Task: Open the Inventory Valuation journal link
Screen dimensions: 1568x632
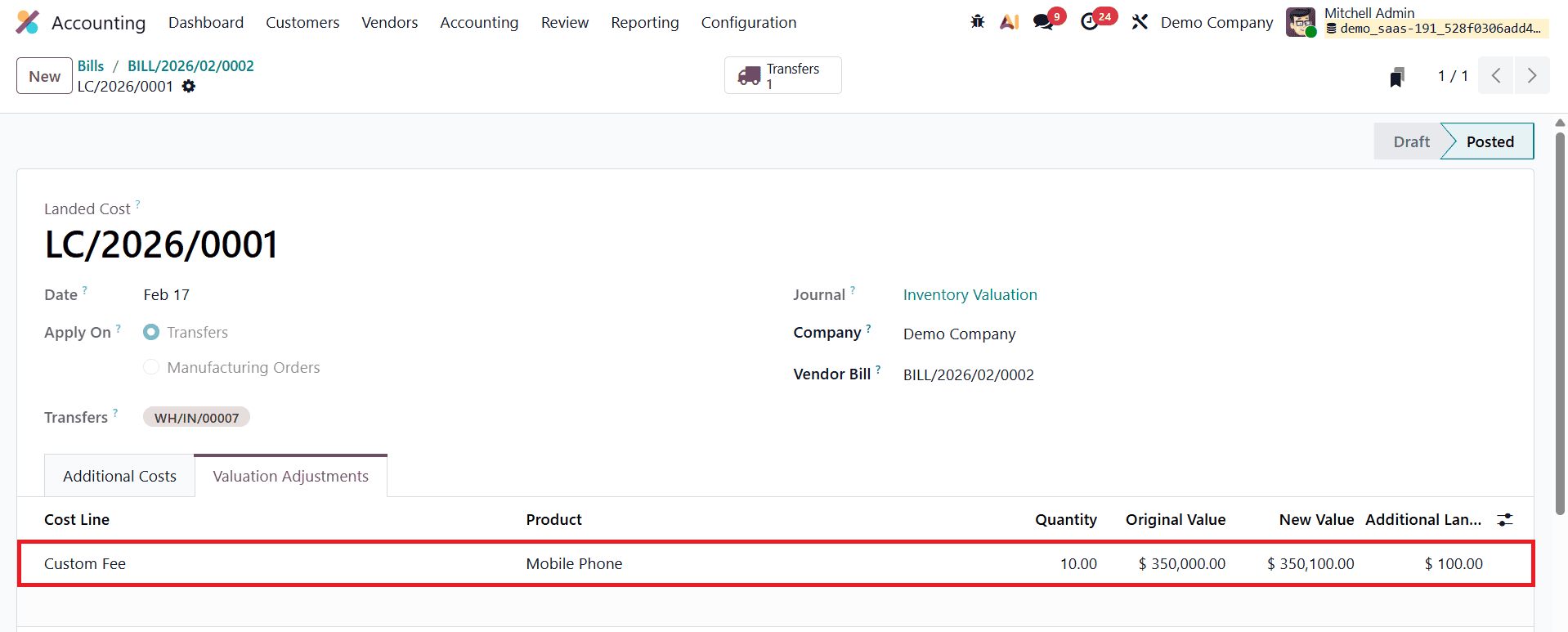Action: click(970, 294)
